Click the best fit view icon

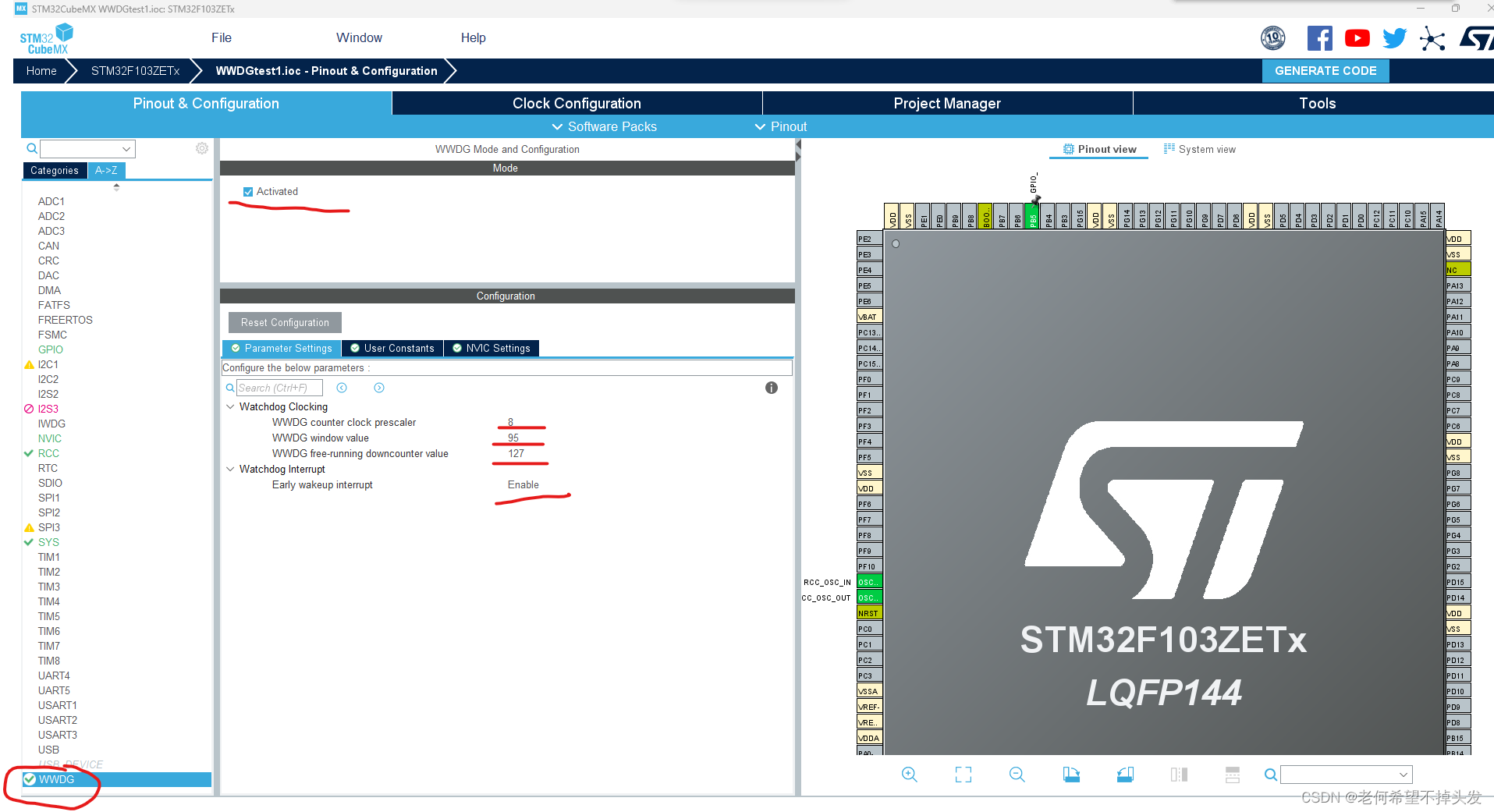tap(963, 775)
